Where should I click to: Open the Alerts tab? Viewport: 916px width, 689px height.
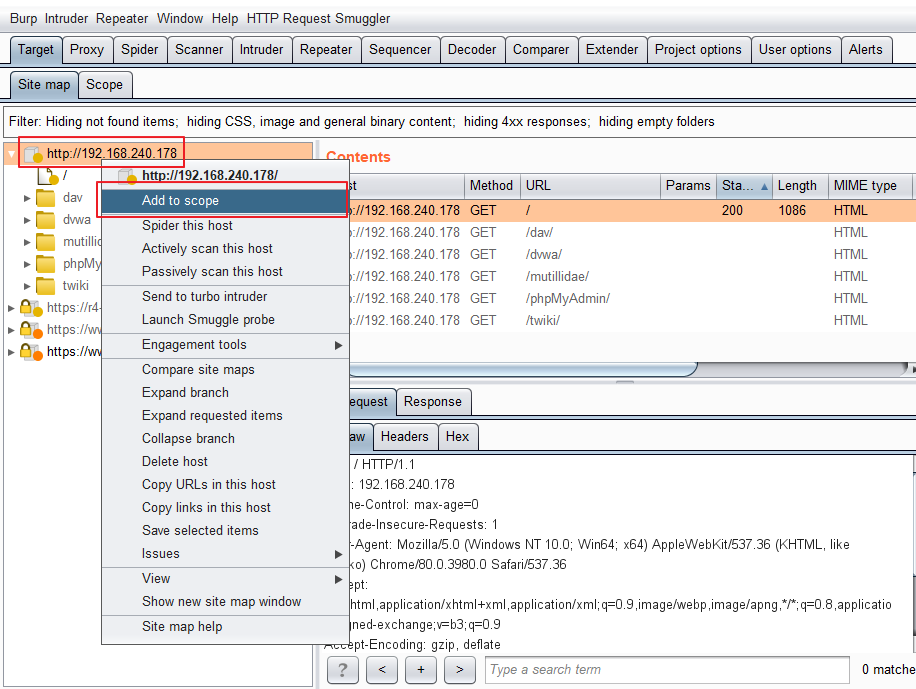coord(866,50)
